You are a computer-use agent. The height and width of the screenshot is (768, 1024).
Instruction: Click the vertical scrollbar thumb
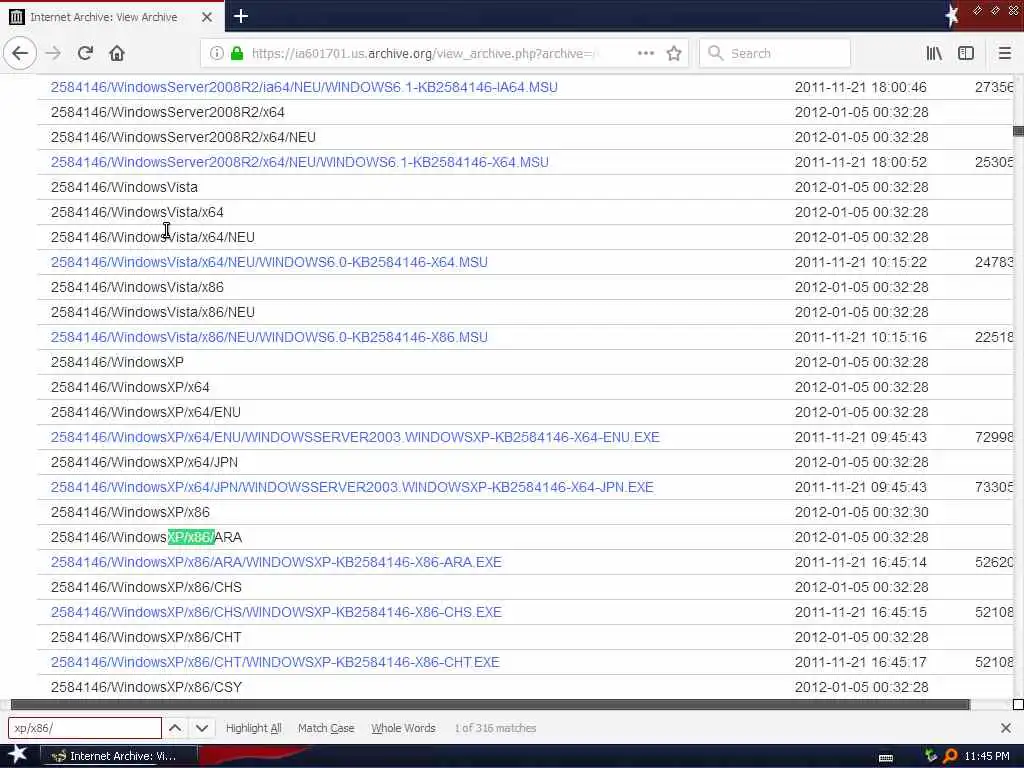[x=1018, y=131]
